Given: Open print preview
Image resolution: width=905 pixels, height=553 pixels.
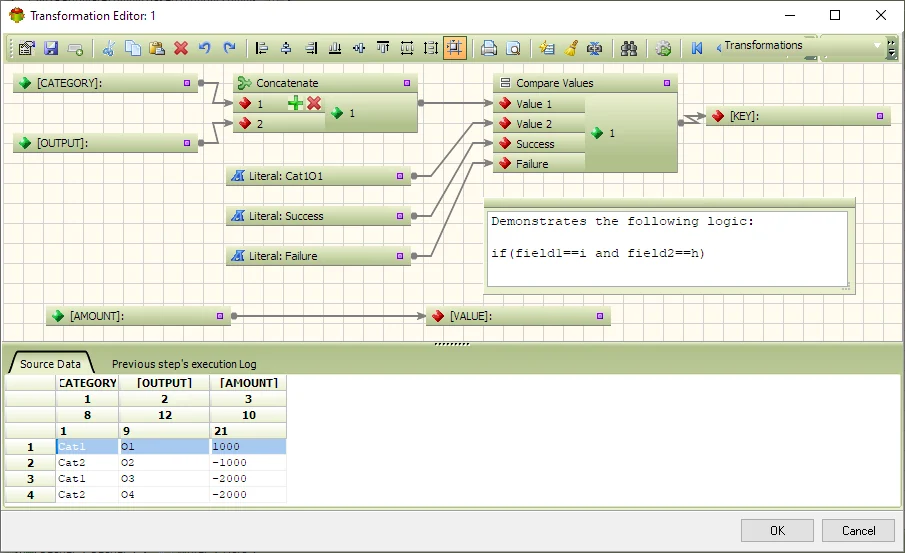Looking at the screenshot, I should pyautogui.click(x=513, y=48).
